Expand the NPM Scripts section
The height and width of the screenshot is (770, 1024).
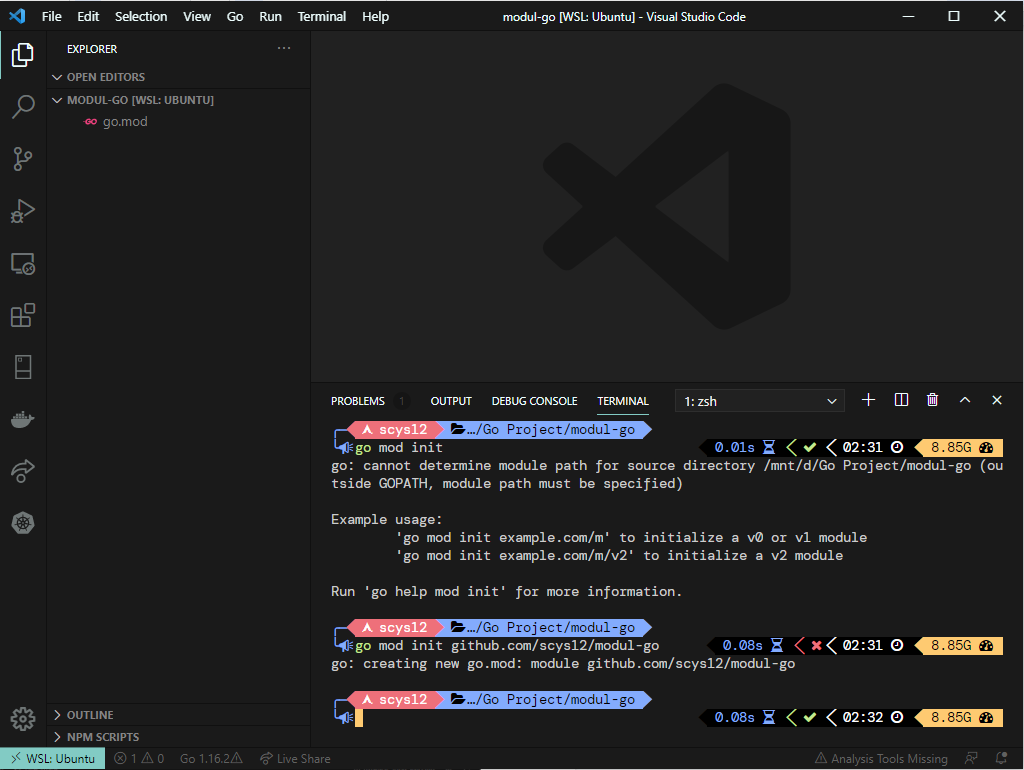click(x=178, y=737)
